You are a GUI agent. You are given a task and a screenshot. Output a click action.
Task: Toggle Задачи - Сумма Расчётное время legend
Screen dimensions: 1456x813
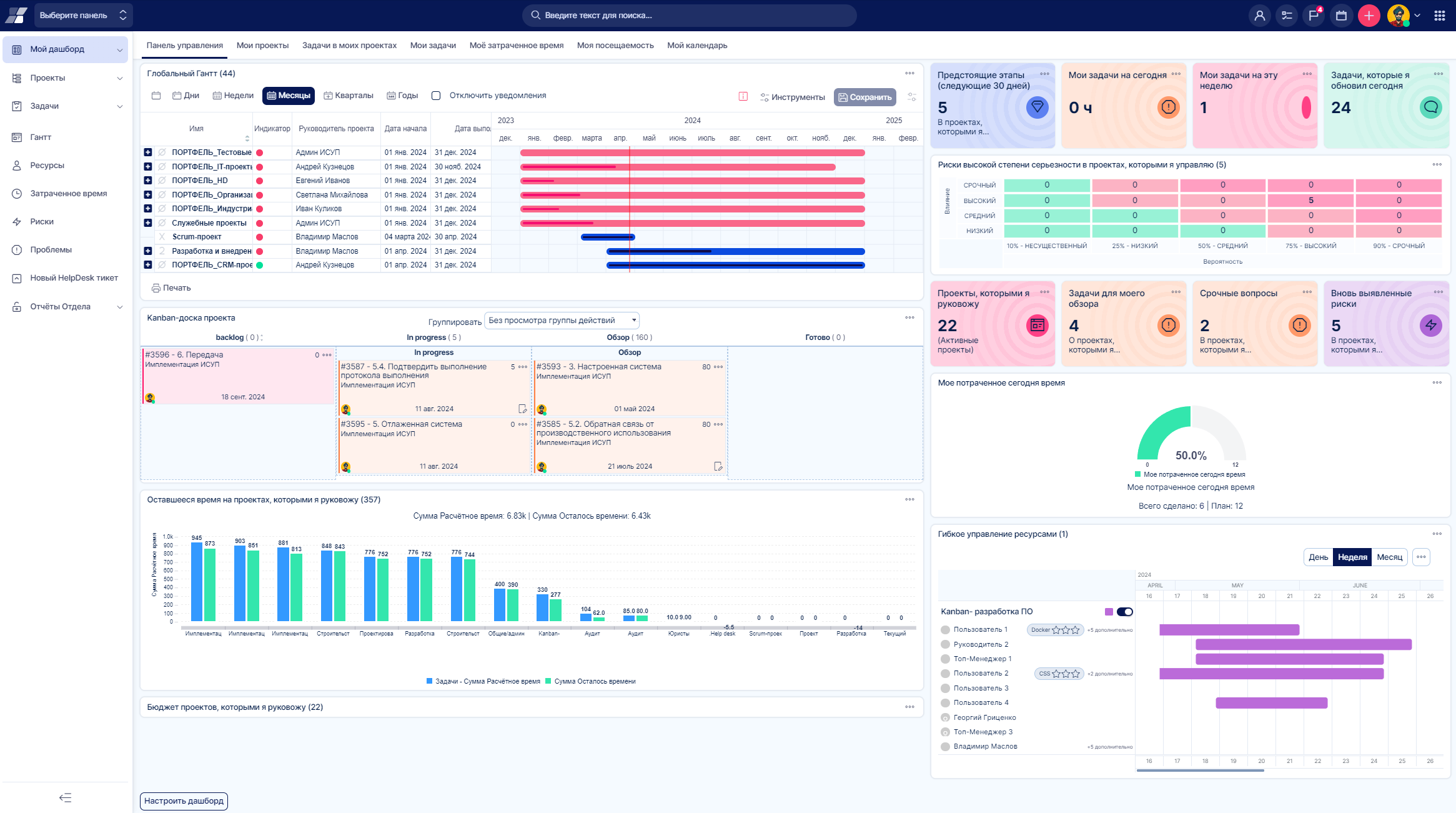(x=483, y=681)
